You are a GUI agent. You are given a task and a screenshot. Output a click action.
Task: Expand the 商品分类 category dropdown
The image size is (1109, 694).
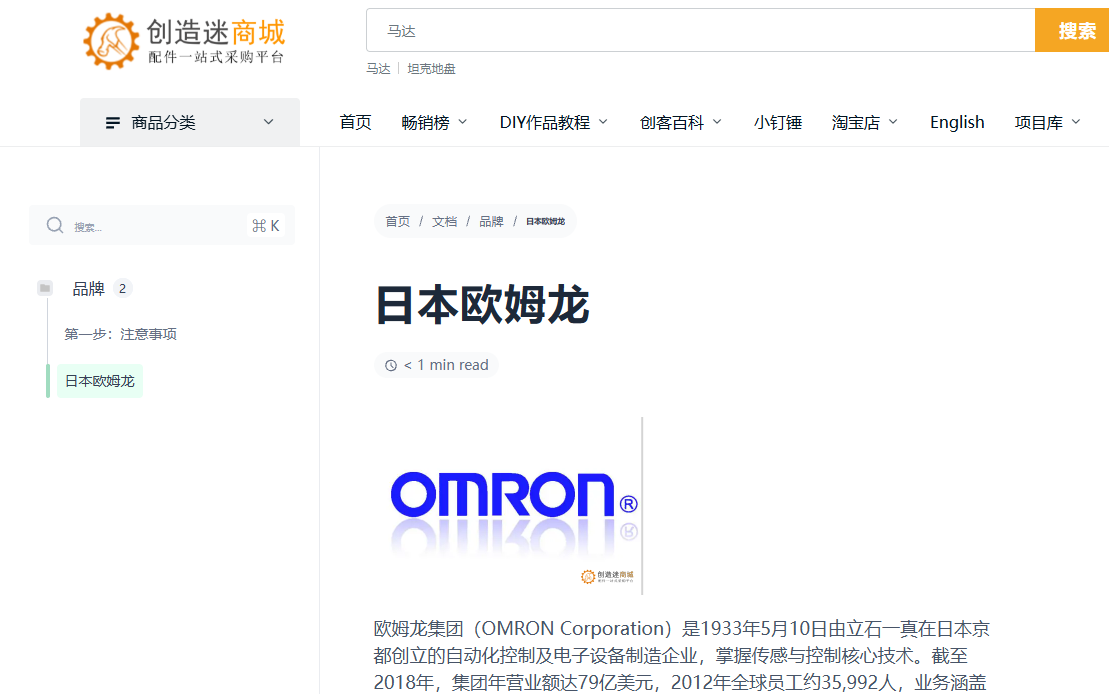point(190,123)
